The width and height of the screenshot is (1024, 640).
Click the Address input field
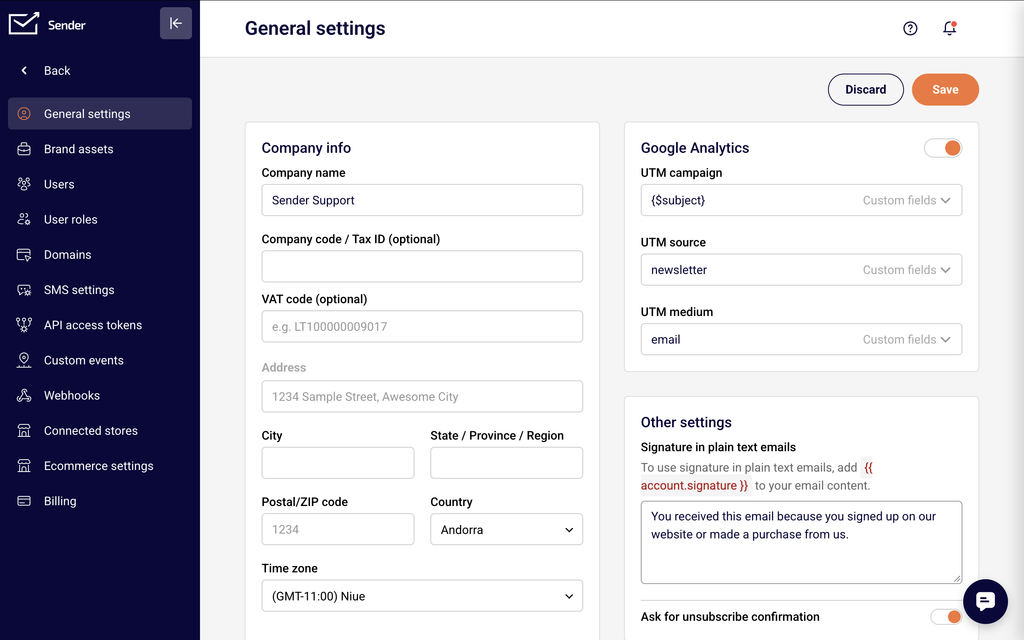[422, 396]
